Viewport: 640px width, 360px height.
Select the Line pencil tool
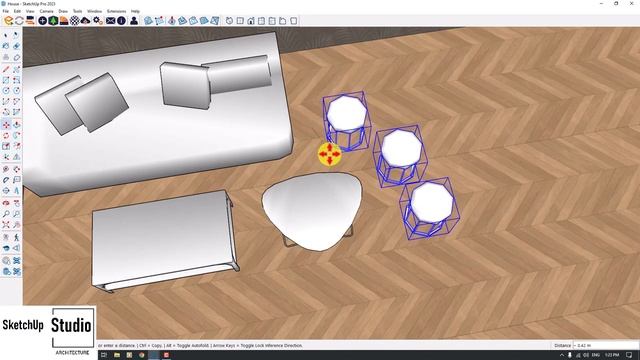click(x=6, y=69)
